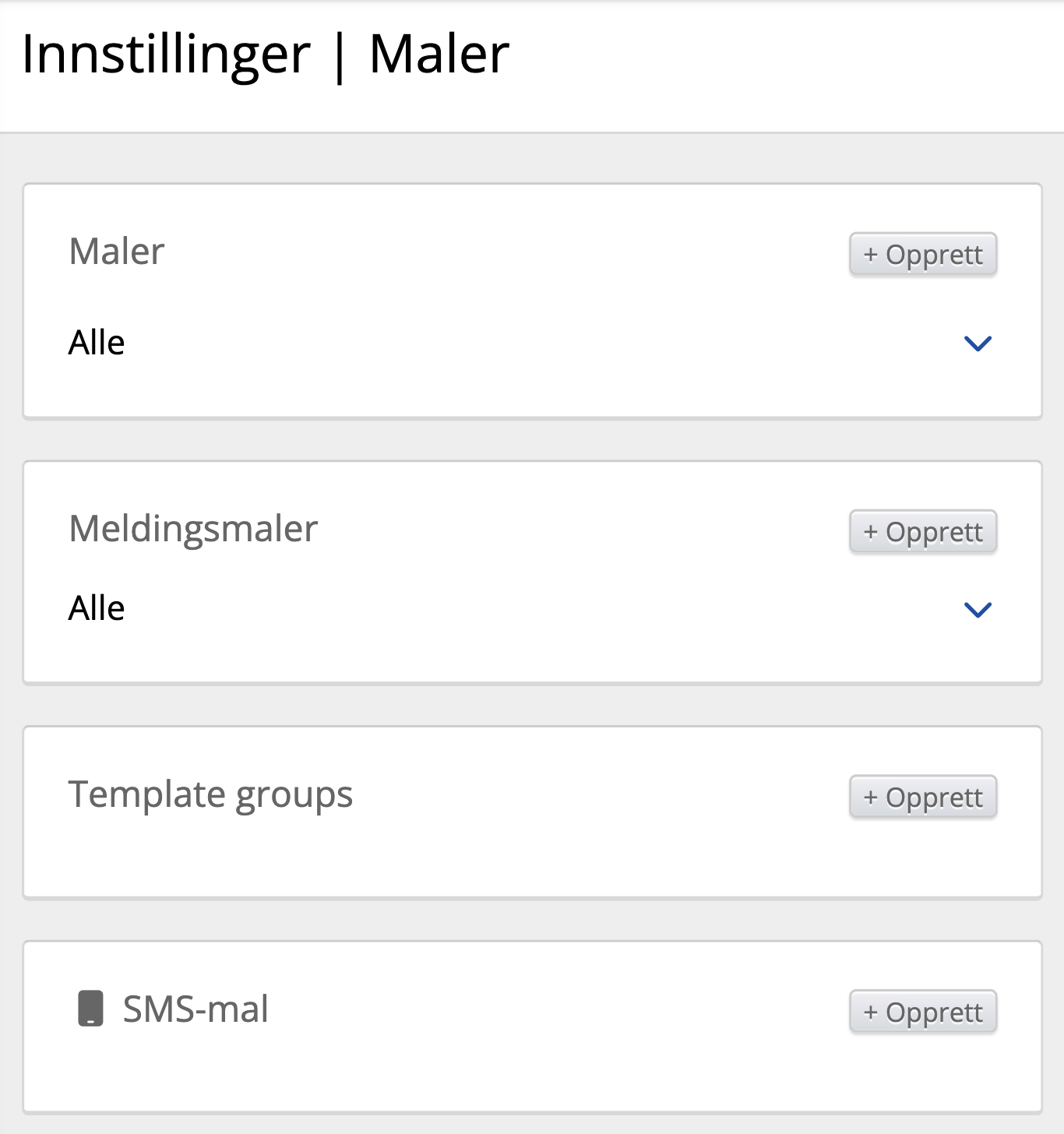Expand the Maler section chevron
This screenshot has width=1064, height=1134.
(978, 343)
